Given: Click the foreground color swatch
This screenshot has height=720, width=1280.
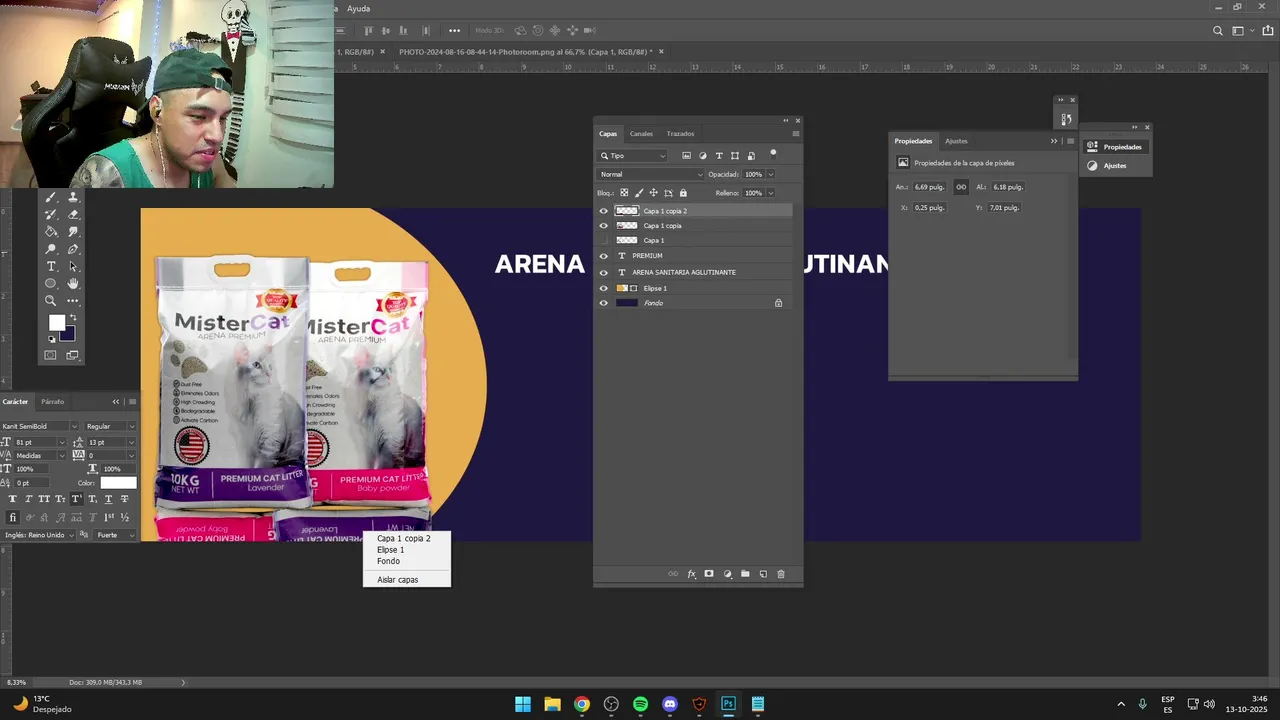Looking at the screenshot, I should coord(56,322).
